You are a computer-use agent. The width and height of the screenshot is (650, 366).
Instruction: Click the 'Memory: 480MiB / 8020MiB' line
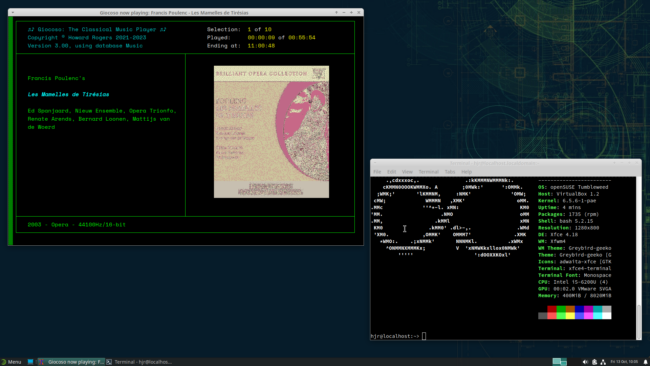[575, 296]
